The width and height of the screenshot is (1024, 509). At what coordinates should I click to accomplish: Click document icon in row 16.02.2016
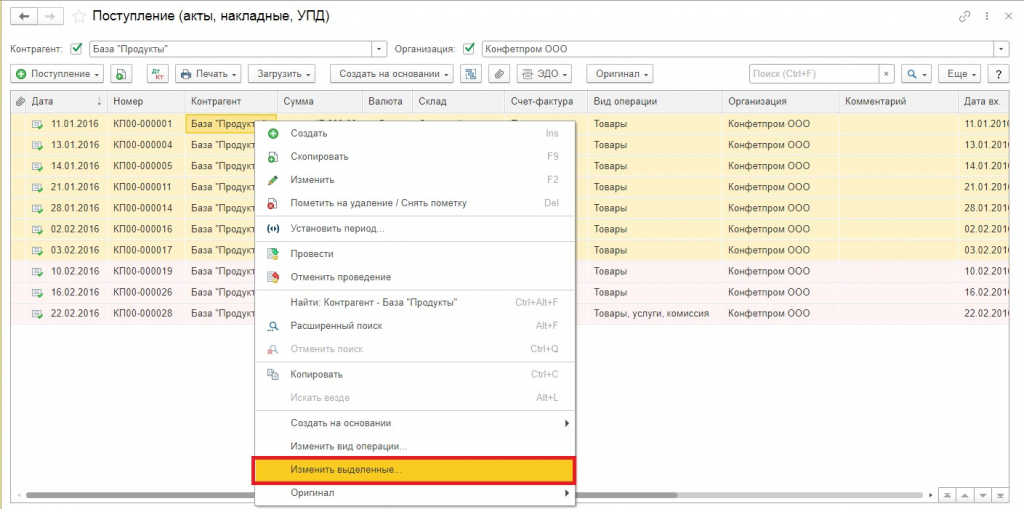[38, 292]
